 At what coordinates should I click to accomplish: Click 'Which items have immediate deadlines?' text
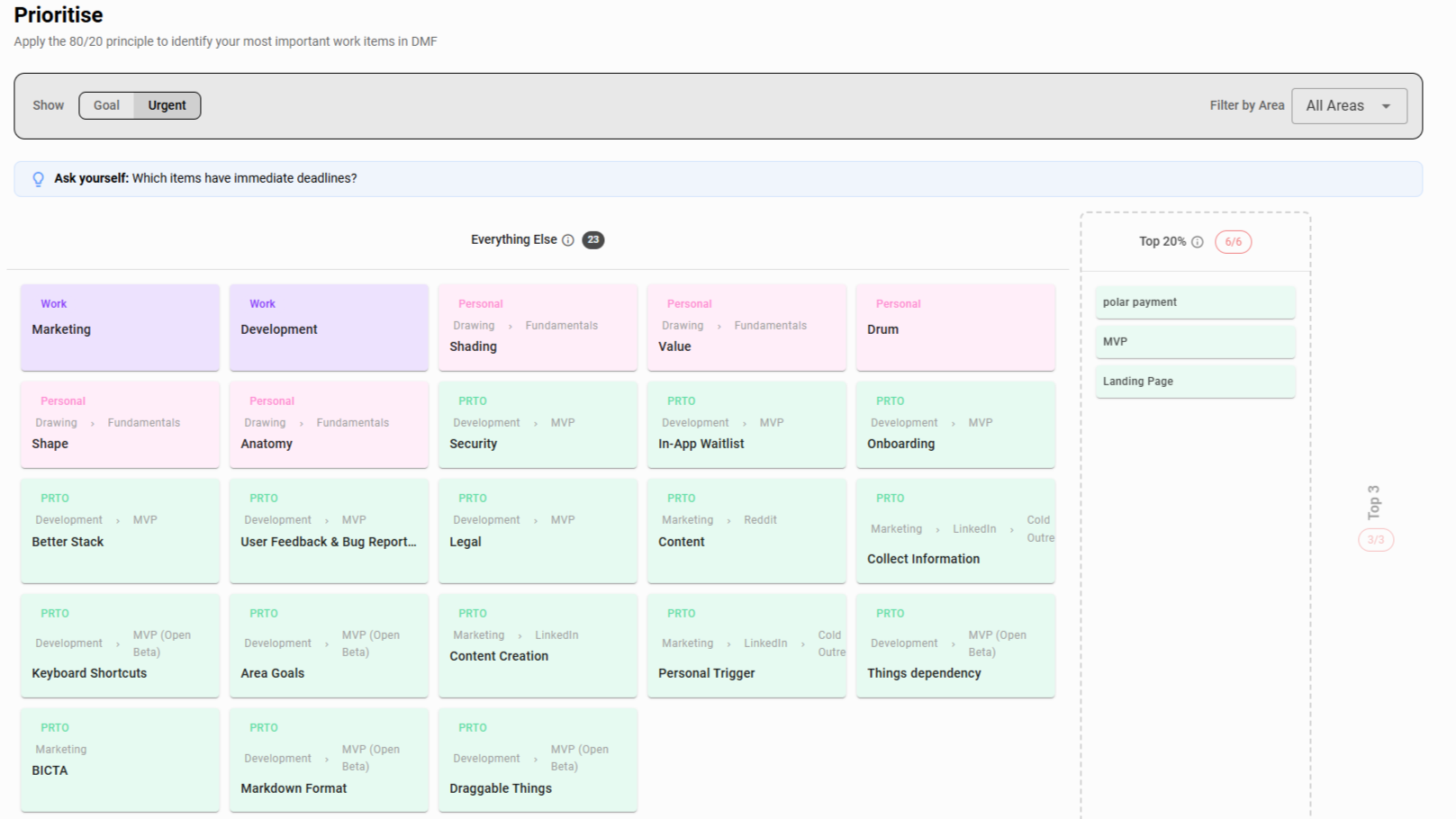(244, 179)
